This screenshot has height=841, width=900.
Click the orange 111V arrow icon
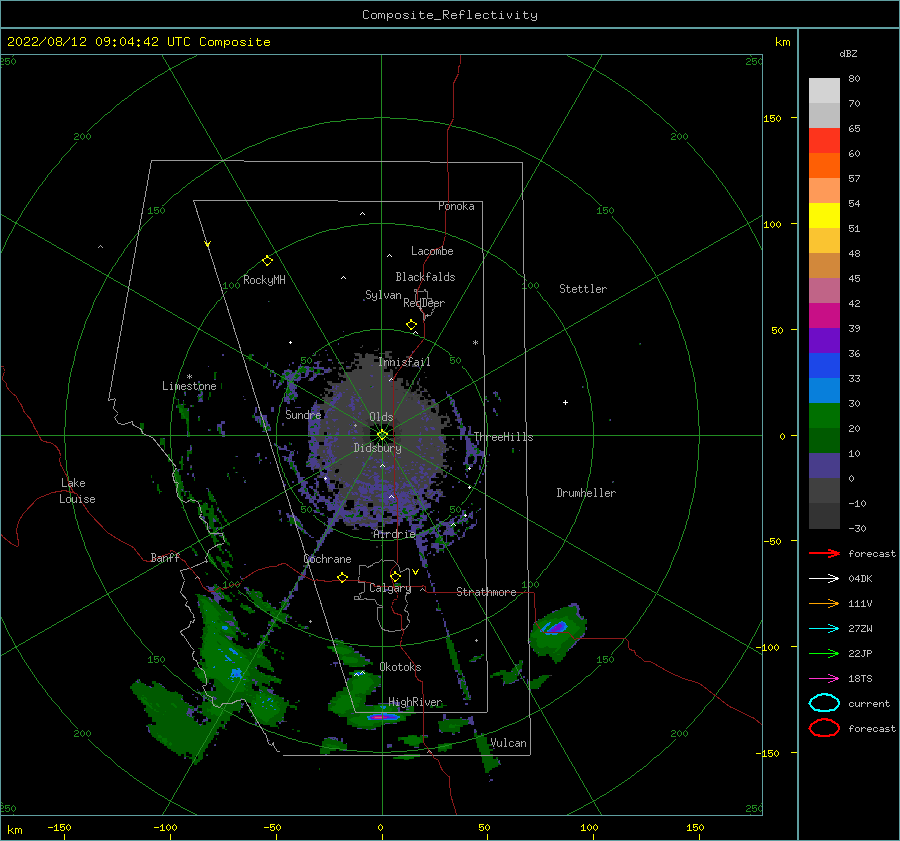click(x=824, y=603)
